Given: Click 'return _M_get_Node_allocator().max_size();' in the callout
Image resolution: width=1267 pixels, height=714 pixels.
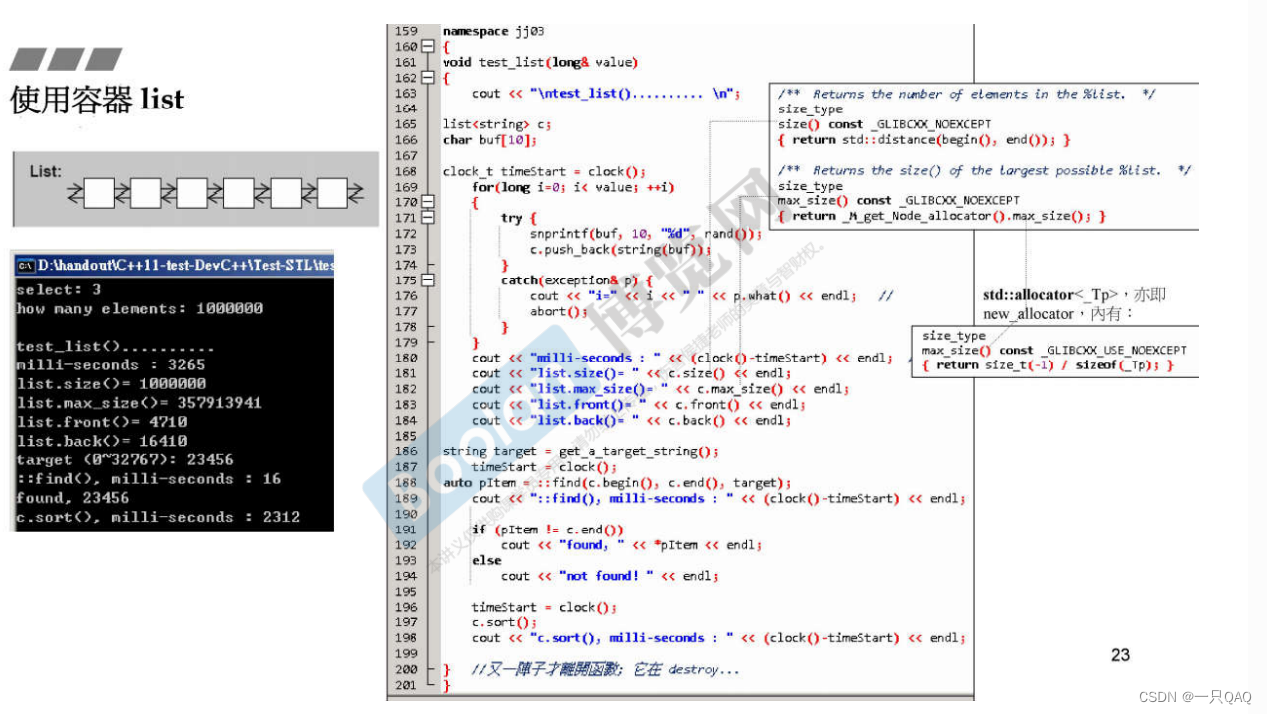Looking at the screenshot, I should pos(942,216).
